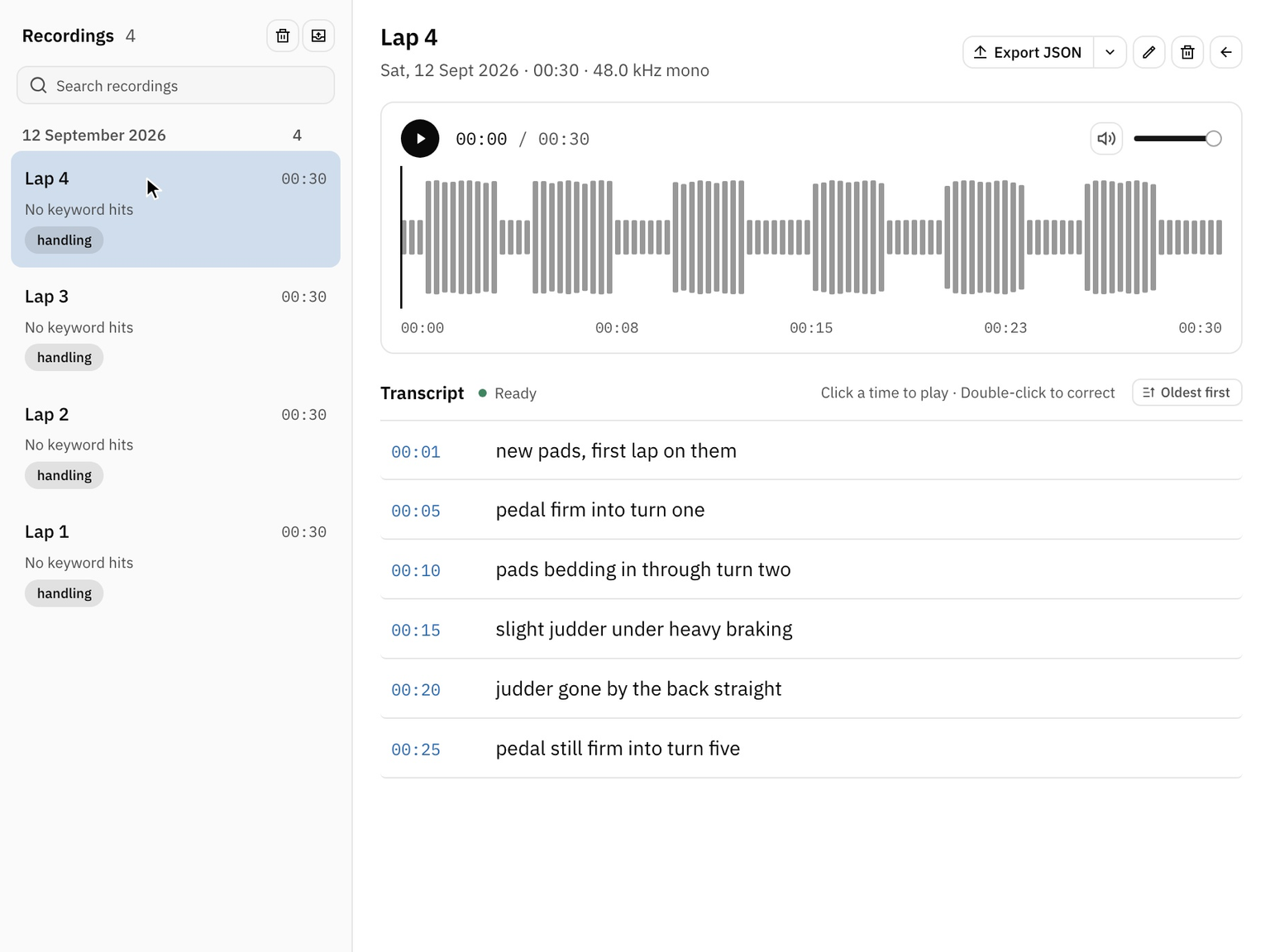Click the 00:08 waveform axis label
The height and width of the screenshot is (952, 1270).
(x=617, y=328)
